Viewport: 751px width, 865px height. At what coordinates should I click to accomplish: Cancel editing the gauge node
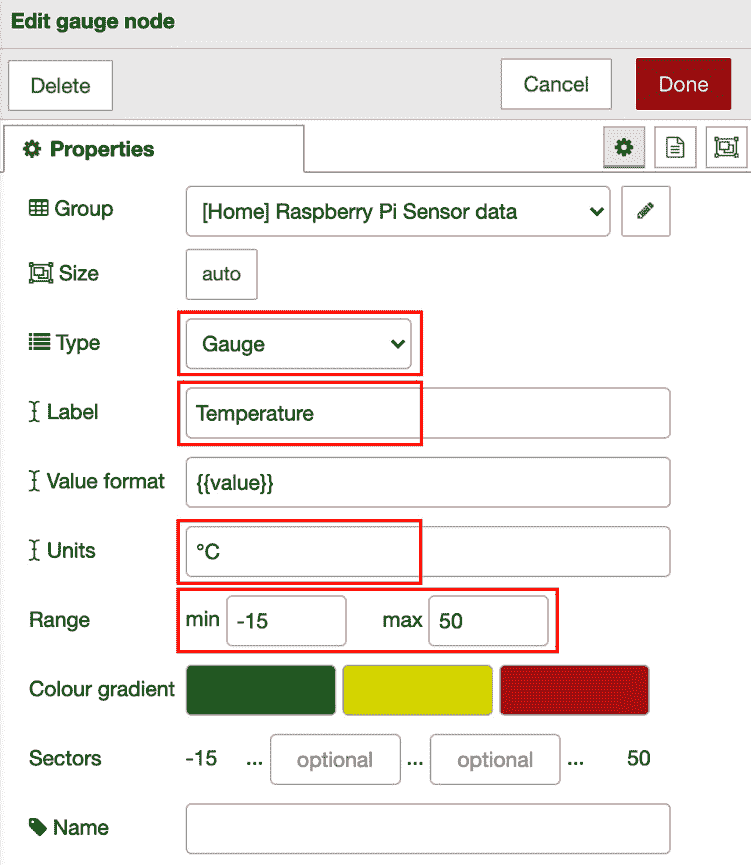556,84
